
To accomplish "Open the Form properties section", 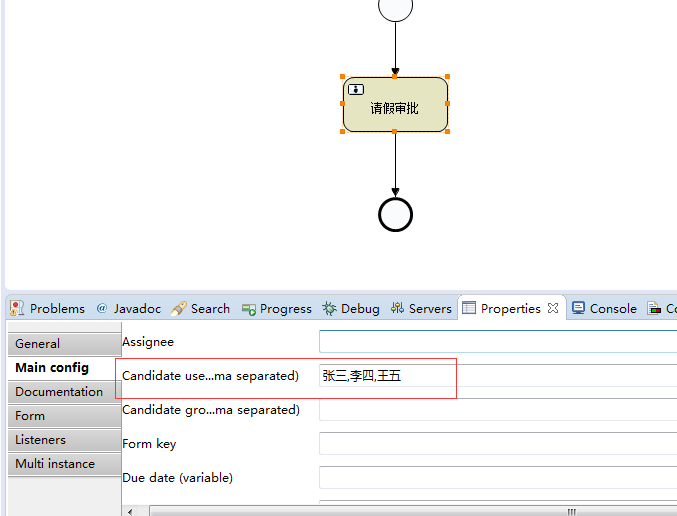I will pyautogui.click(x=64, y=416).
